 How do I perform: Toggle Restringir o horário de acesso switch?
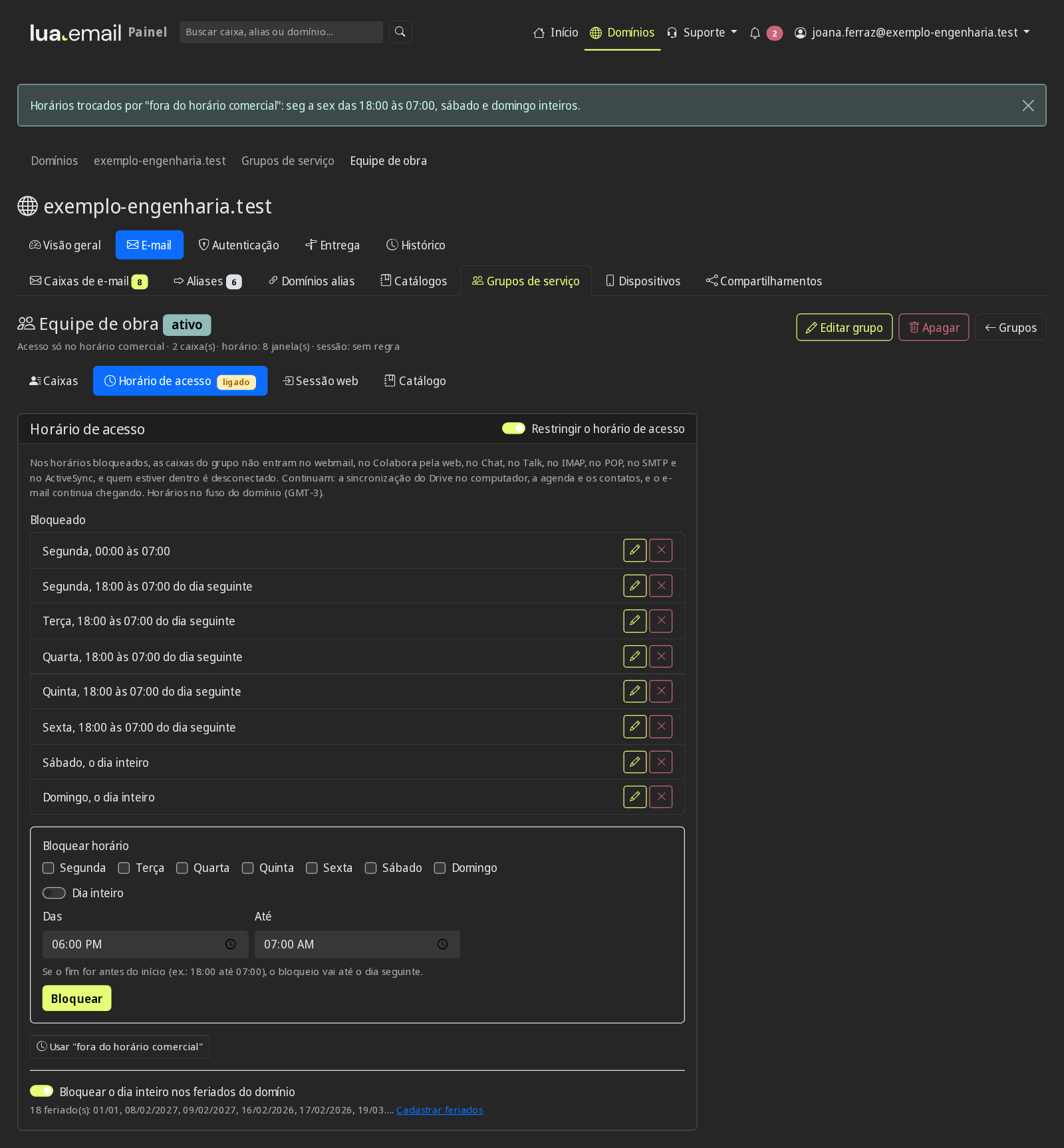pyautogui.click(x=513, y=428)
